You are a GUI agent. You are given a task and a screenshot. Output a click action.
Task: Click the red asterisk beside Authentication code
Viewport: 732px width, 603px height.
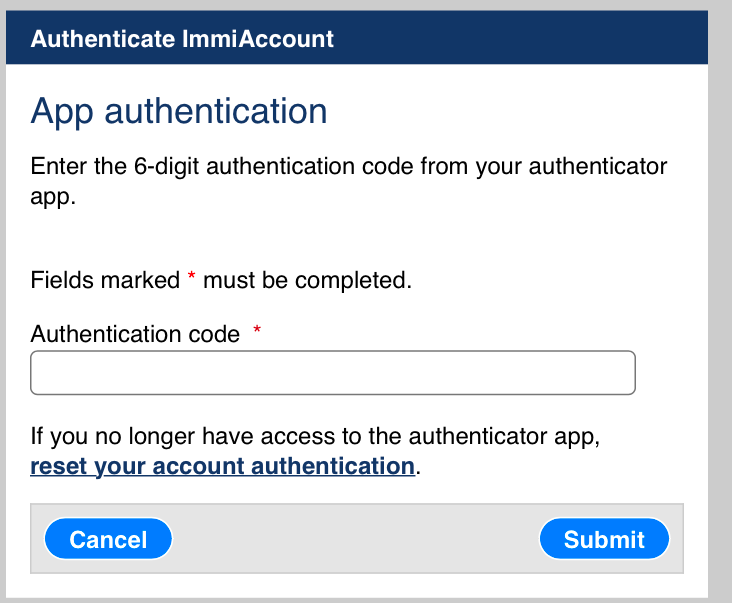pos(257,331)
